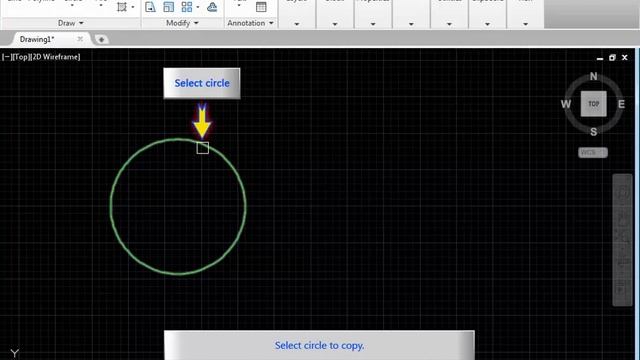Click the faded navigation bar

(x=622, y=240)
